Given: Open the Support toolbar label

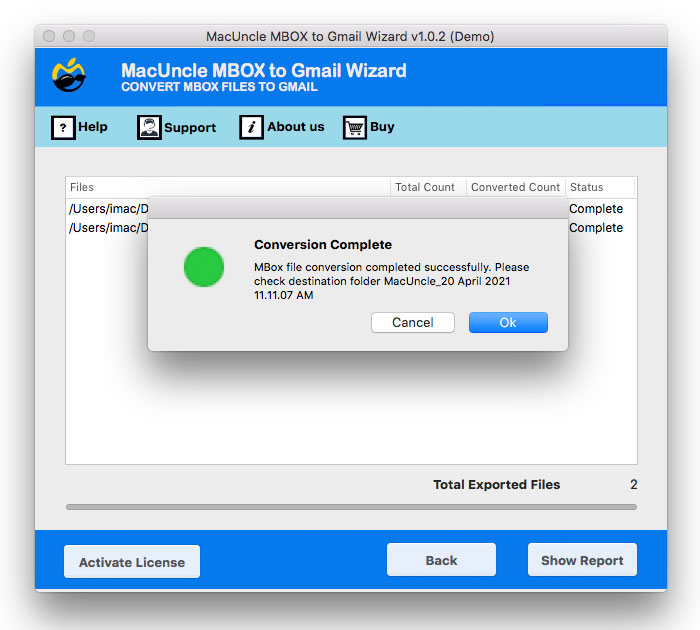Looking at the screenshot, I should point(190,128).
